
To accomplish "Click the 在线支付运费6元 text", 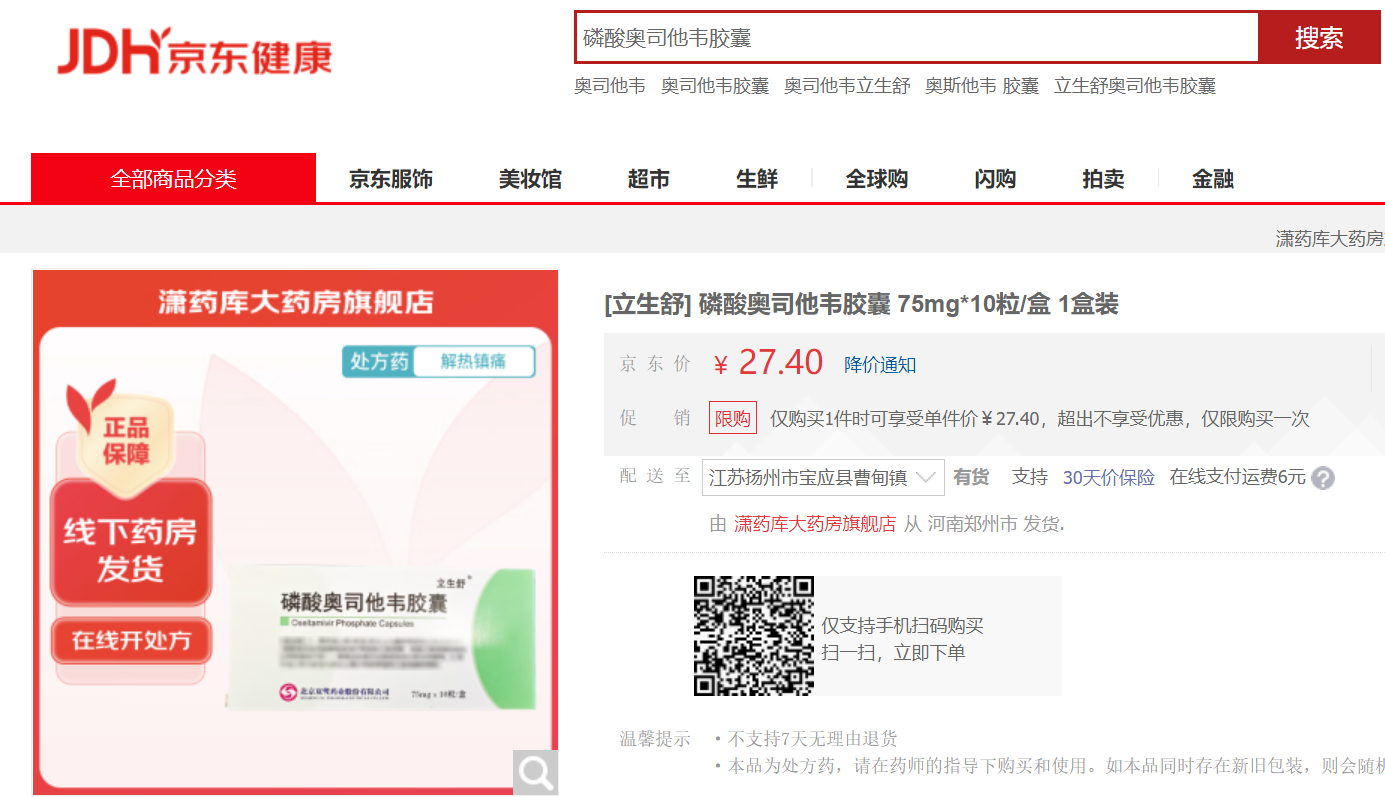I will coord(1238,477).
